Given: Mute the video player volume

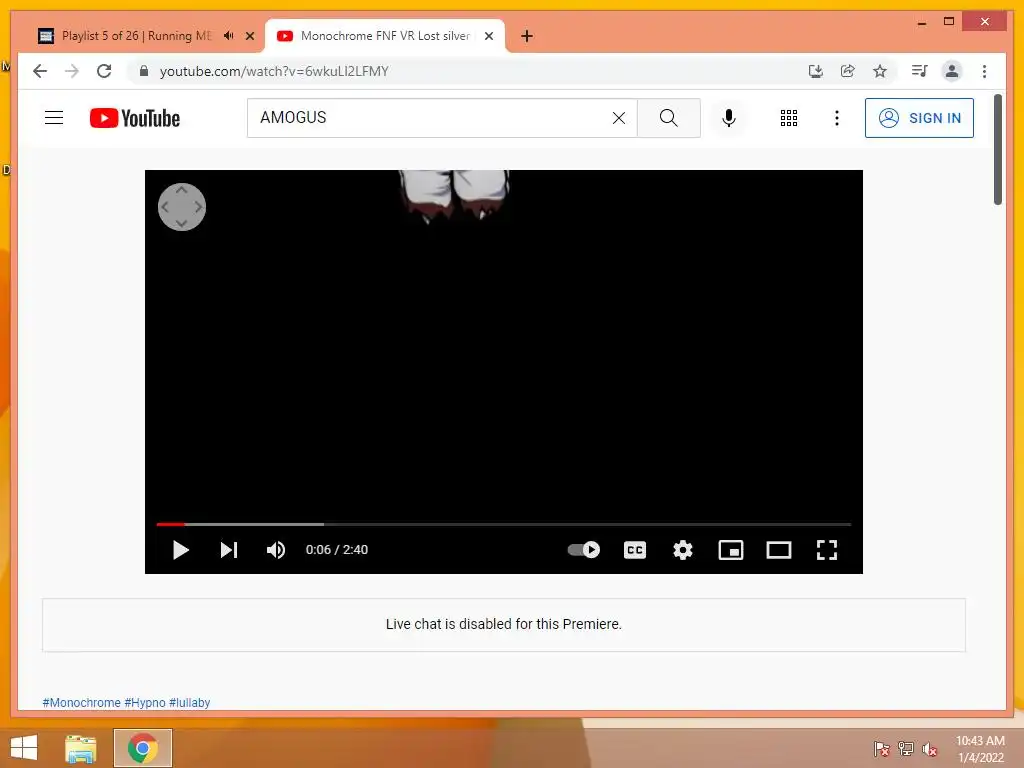Looking at the screenshot, I should pos(276,550).
